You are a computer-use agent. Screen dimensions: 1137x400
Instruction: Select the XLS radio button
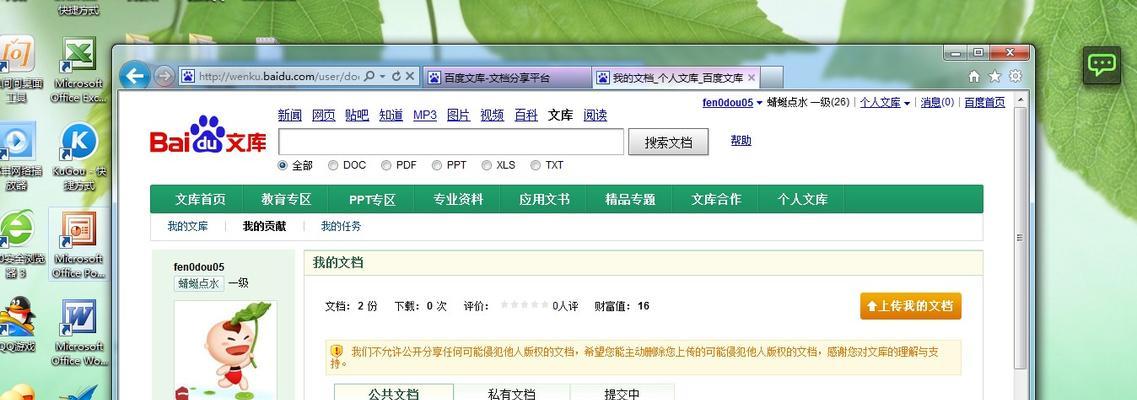[x=487, y=165]
